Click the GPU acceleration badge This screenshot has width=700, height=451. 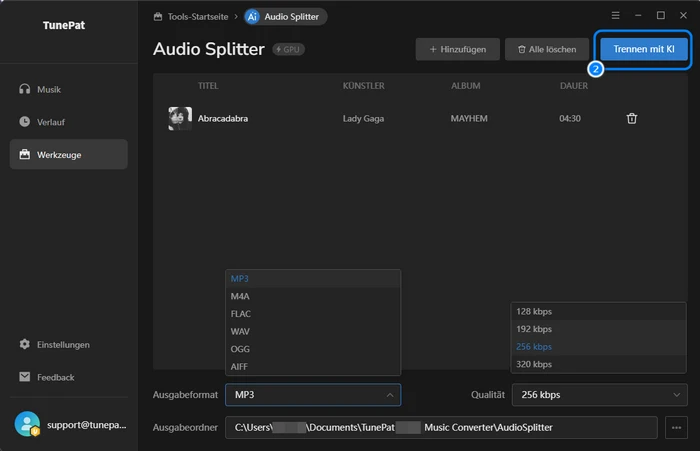(288, 49)
